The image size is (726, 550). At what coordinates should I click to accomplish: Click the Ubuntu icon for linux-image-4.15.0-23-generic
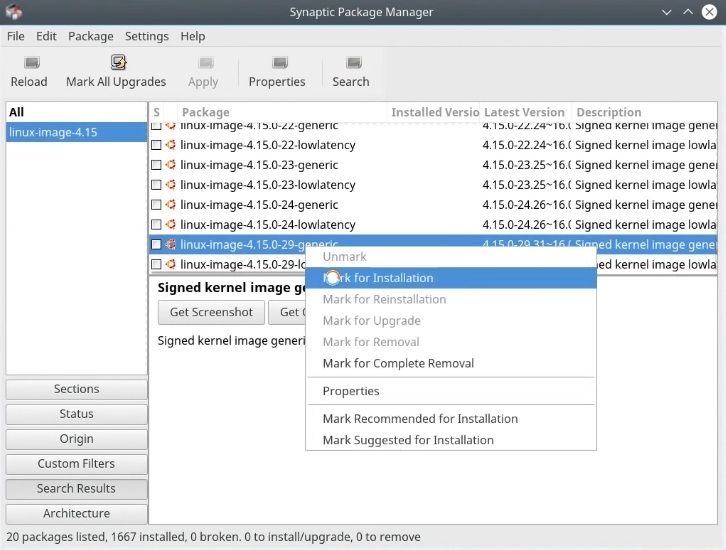(x=171, y=165)
